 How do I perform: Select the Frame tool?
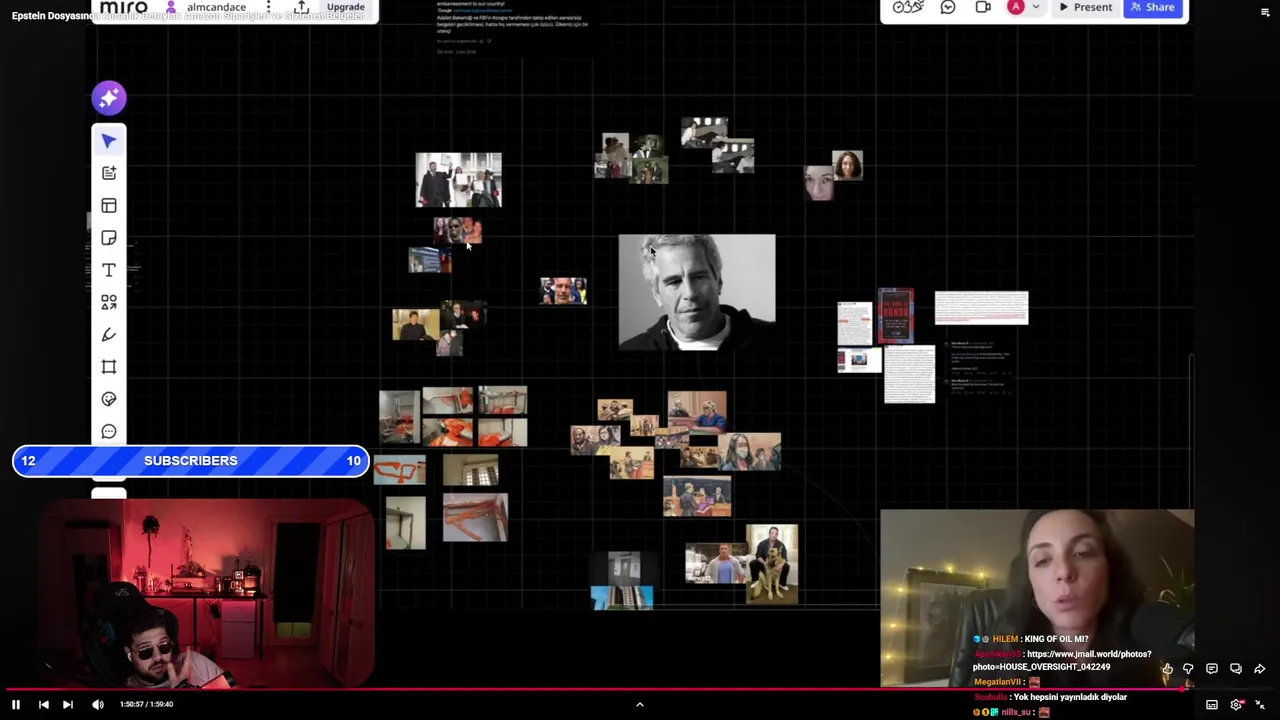tap(109, 367)
